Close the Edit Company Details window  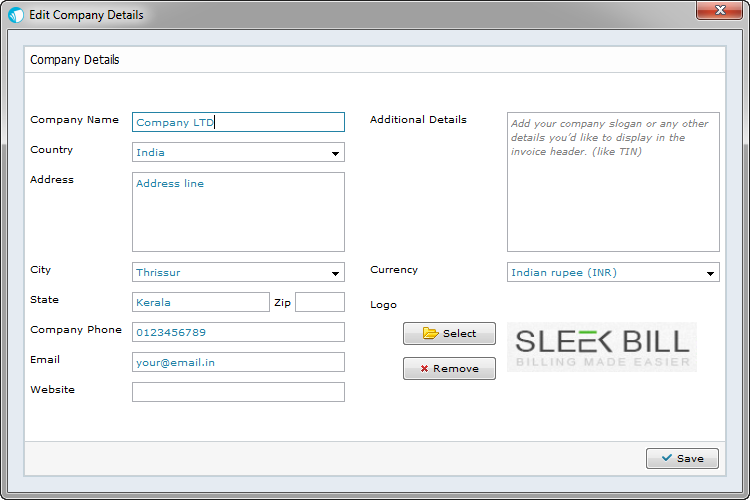[x=717, y=10]
